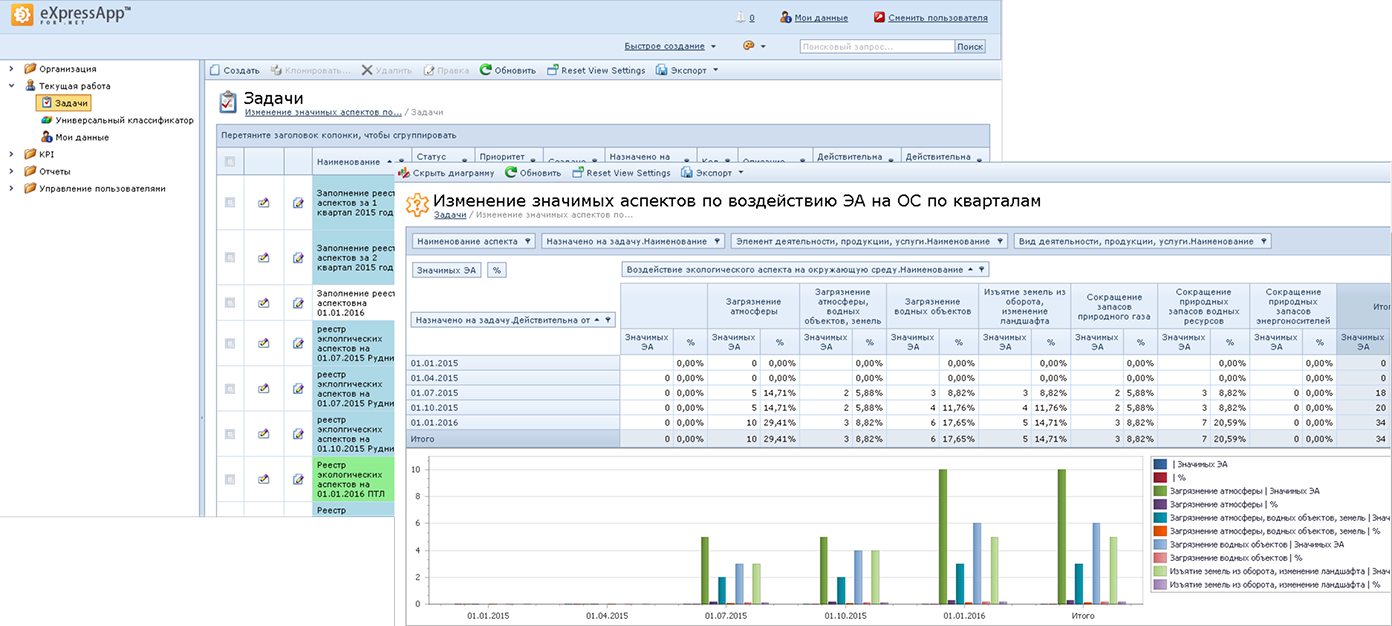Select Задачи item in navigation tree

64,103
